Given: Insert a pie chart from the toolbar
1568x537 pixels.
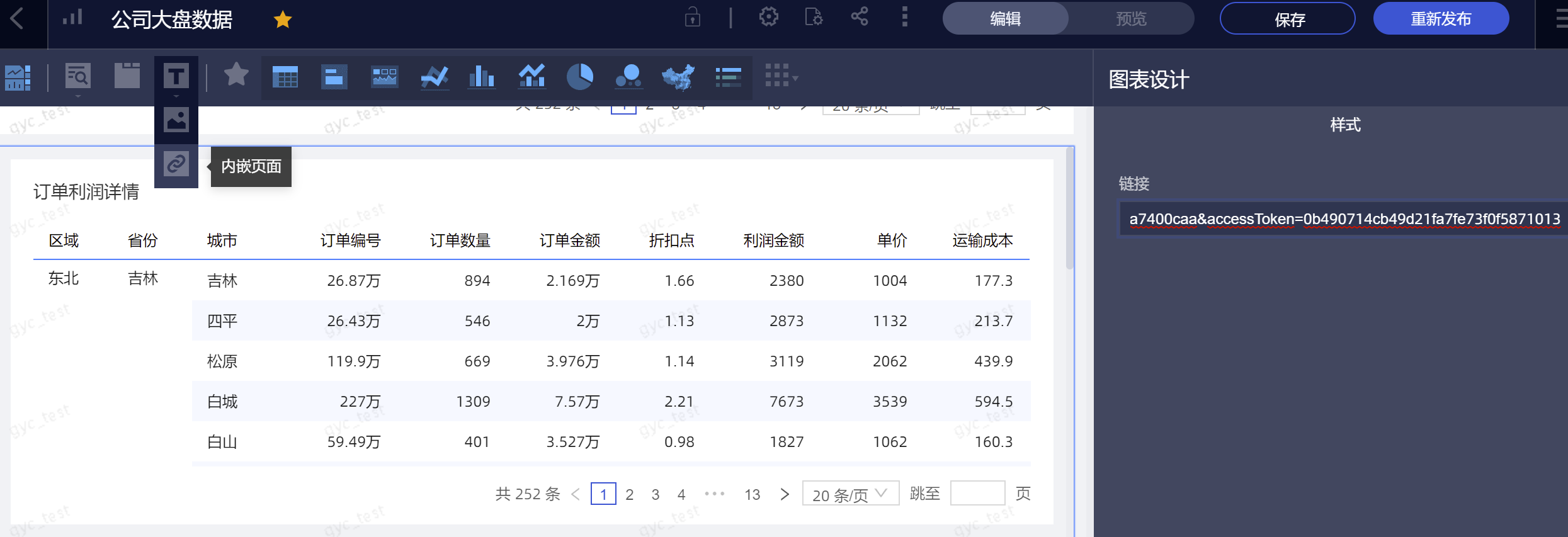Looking at the screenshot, I should [x=579, y=77].
